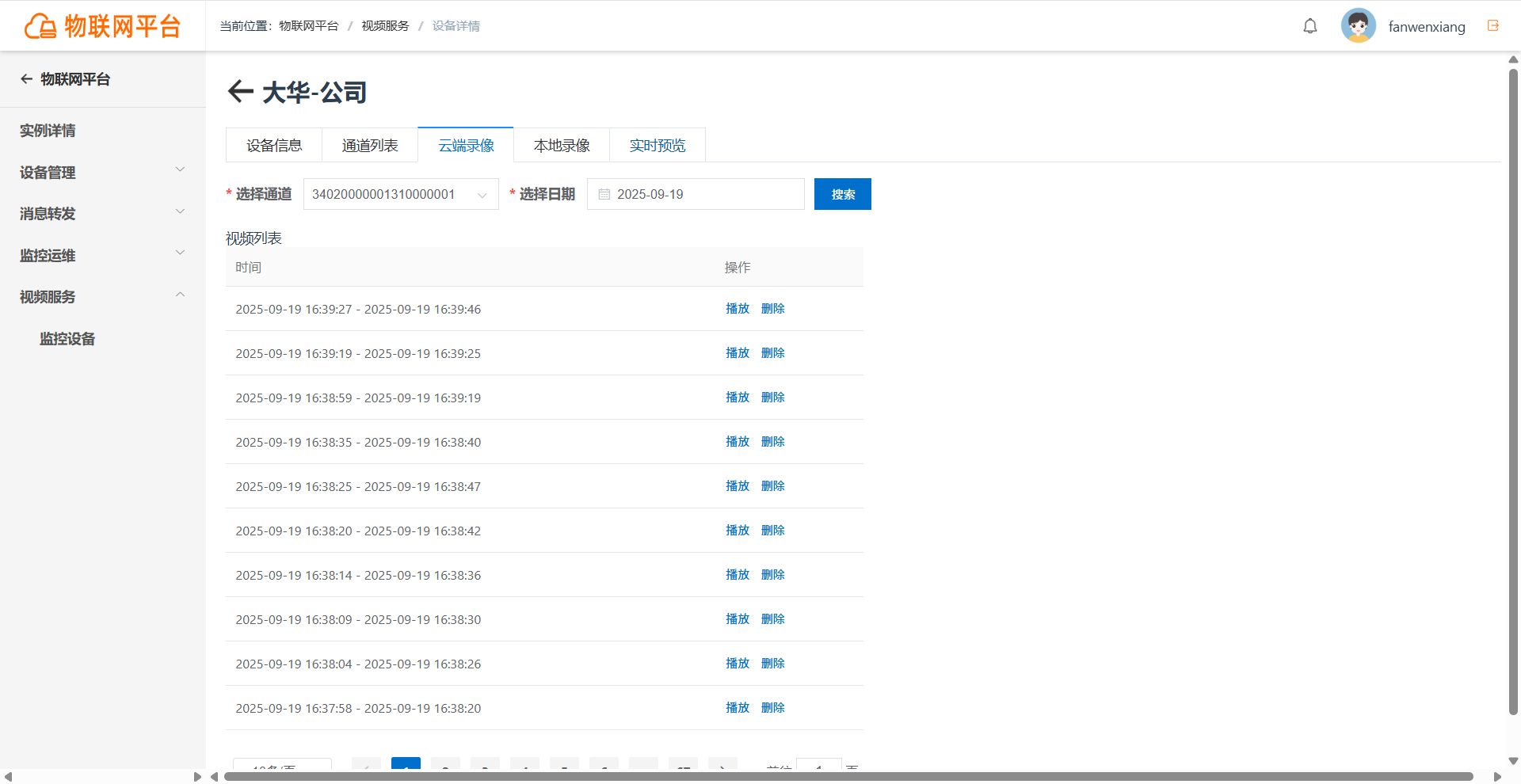Click sidebar scrollbar left arrow
Viewport: 1521px width, 784px height.
tap(8, 777)
